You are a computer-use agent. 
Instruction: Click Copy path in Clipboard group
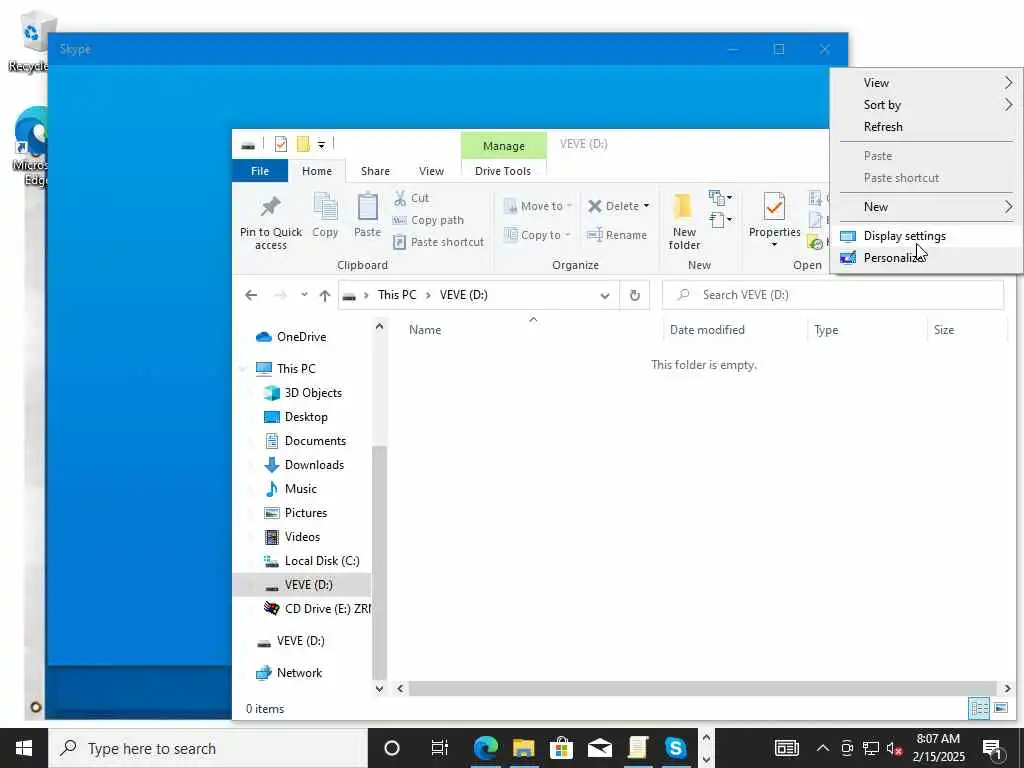(x=428, y=220)
